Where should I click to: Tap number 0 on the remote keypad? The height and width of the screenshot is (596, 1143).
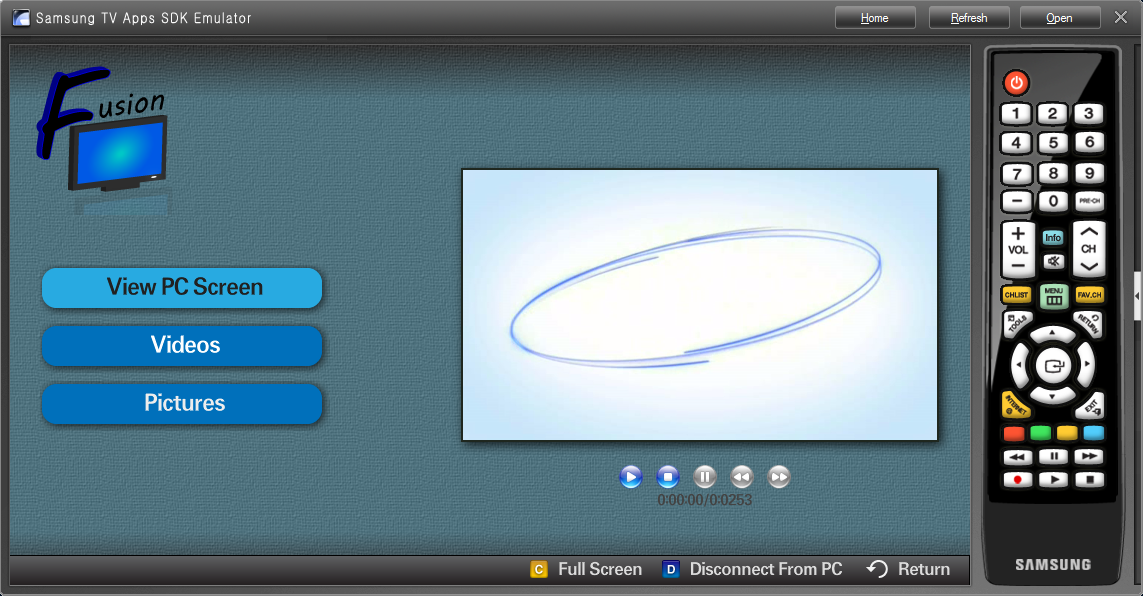1053,201
